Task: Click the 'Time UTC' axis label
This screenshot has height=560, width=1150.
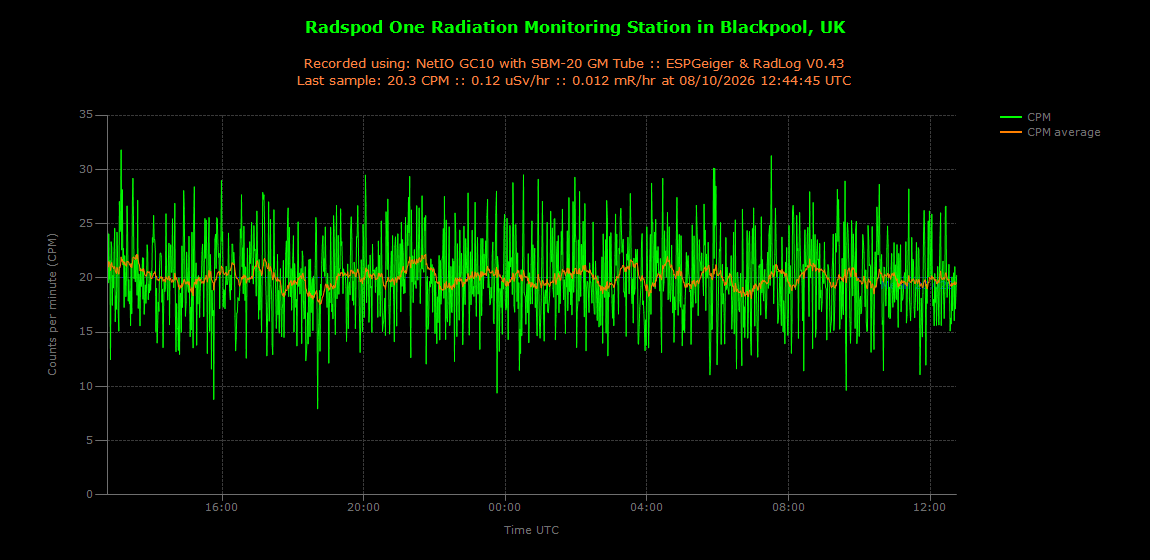Action: click(x=532, y=529)
